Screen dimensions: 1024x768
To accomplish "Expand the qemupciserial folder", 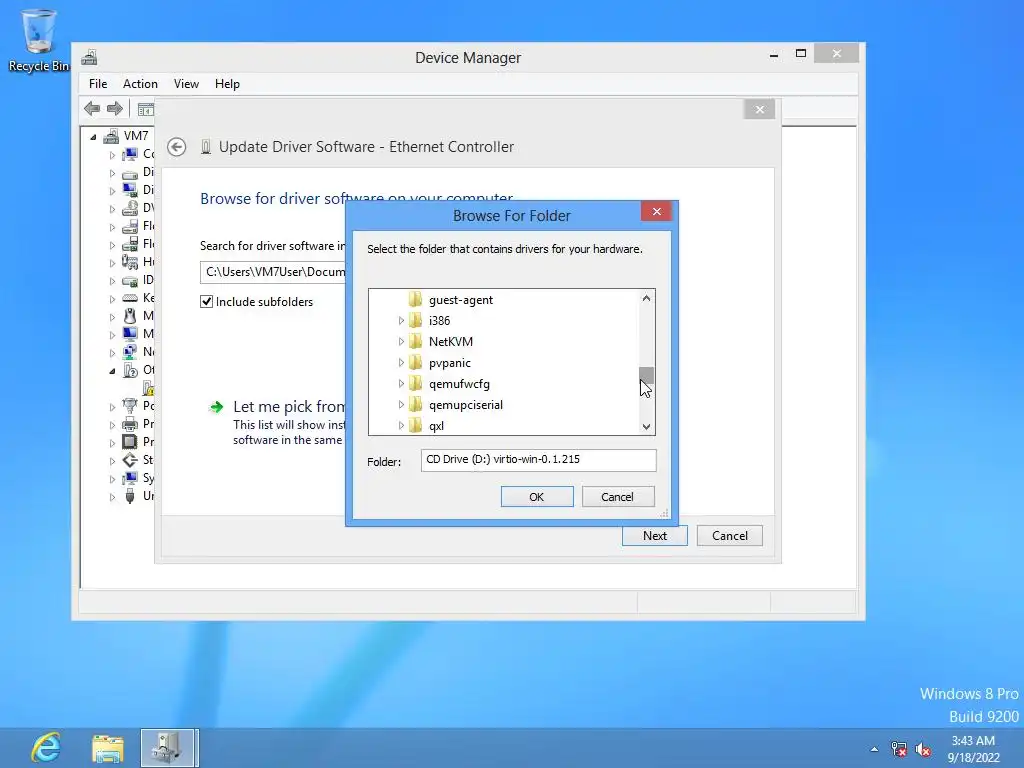I will (401, 404).
